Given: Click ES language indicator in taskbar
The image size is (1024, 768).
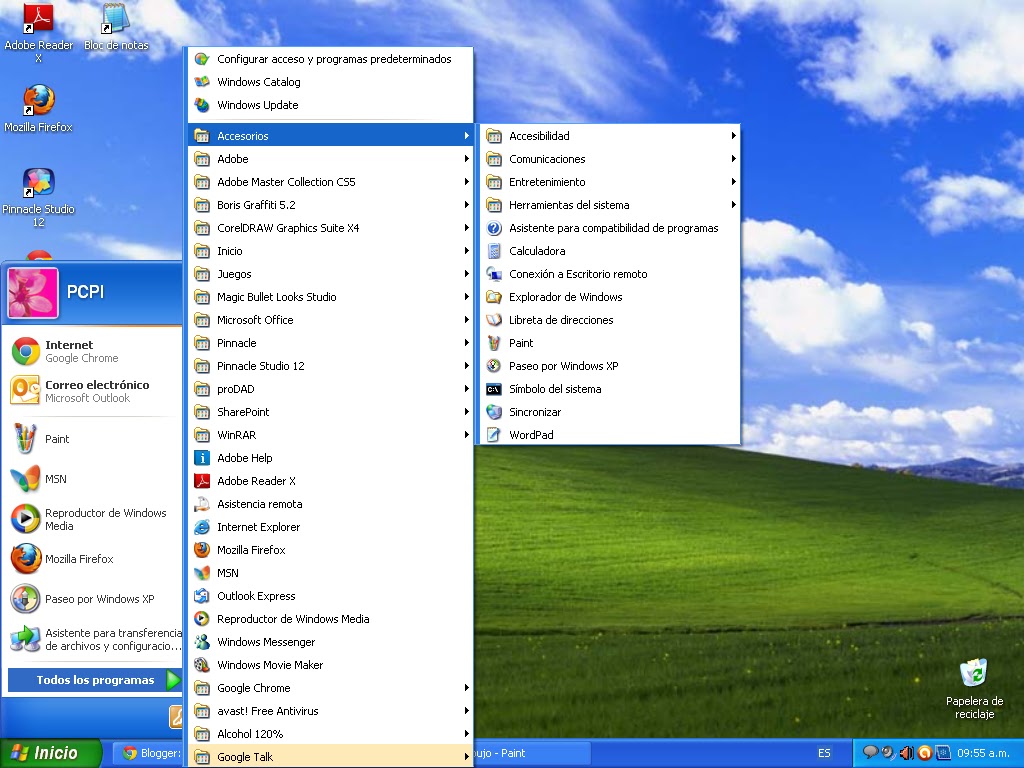Looking at the screenshot, I should point(824,753).
